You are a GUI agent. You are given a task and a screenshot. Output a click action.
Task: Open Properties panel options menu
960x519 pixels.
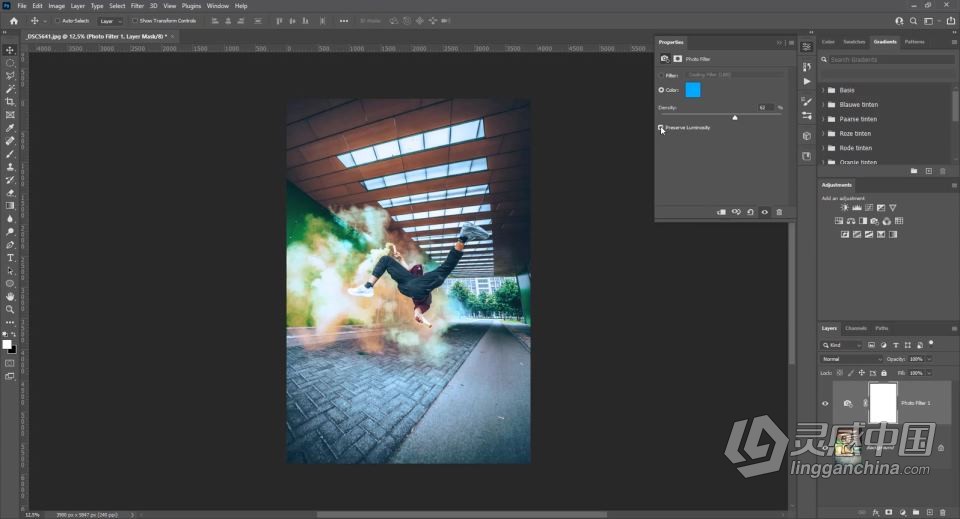[x=791, y=43]
